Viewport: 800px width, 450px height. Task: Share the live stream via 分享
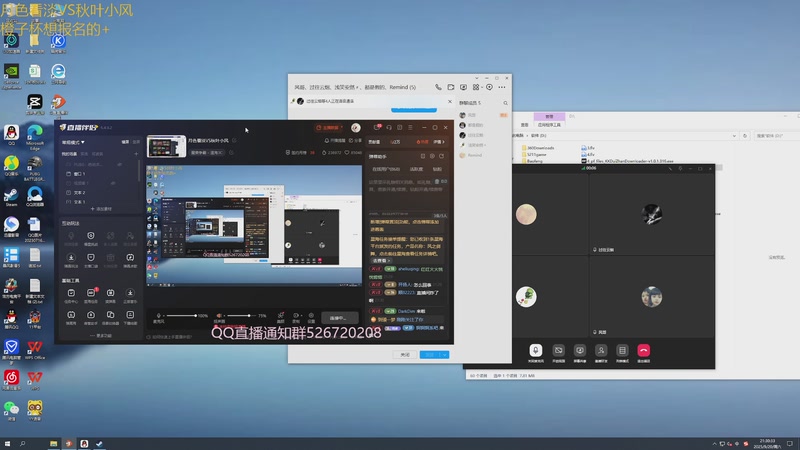(357, 140)
